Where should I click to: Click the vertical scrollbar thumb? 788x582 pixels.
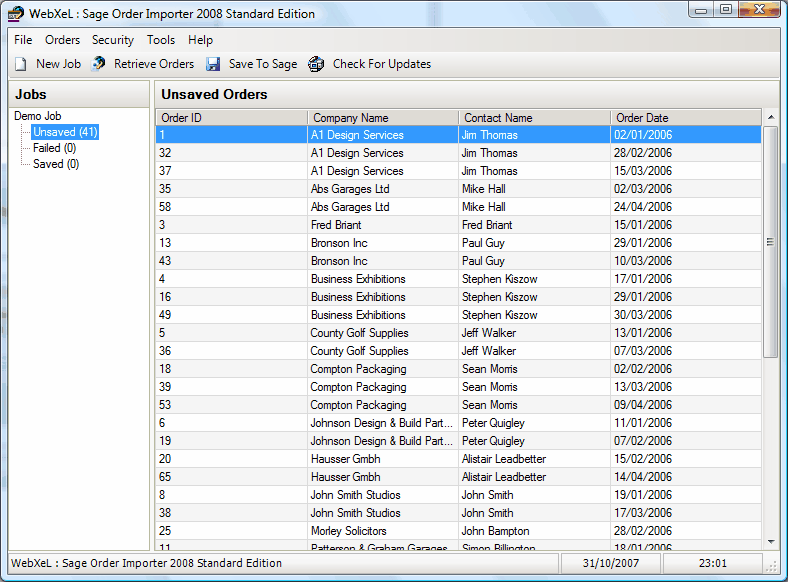pos(770,242)
